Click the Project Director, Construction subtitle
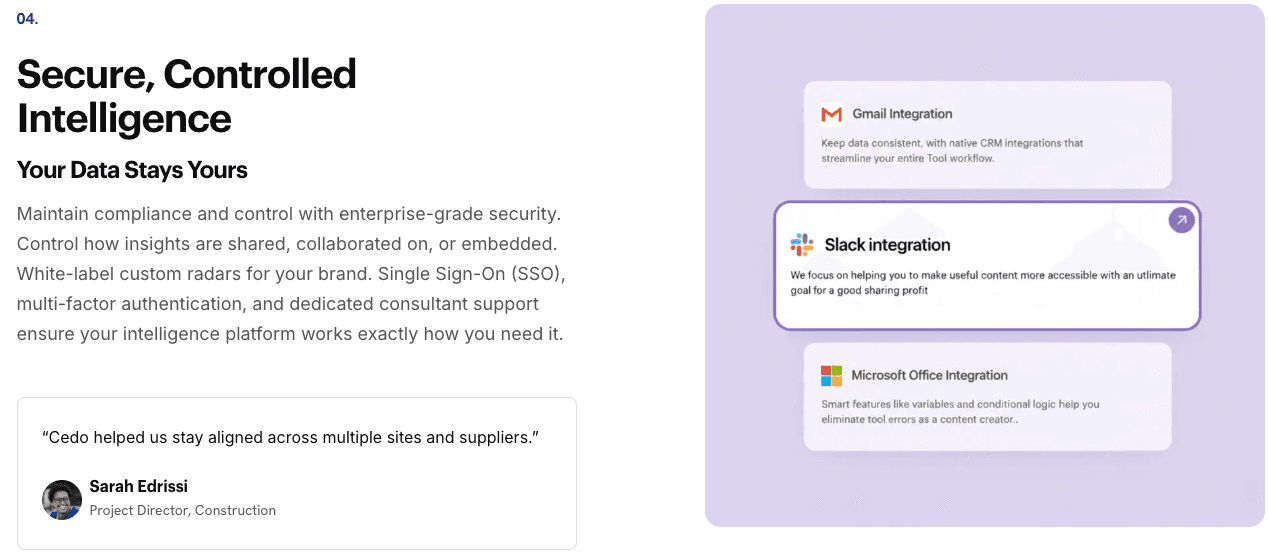 pos(182,510)
